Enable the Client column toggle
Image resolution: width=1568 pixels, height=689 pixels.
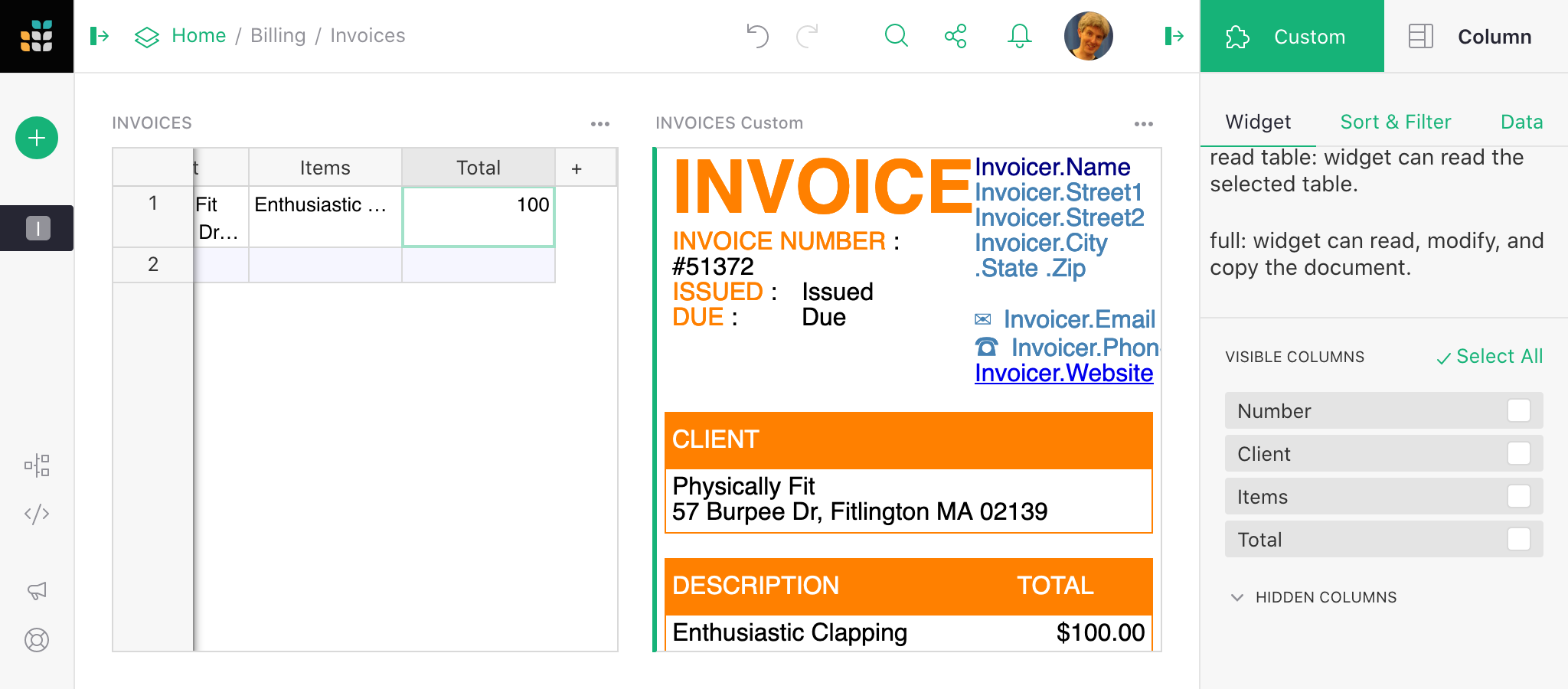[1520, 453]
